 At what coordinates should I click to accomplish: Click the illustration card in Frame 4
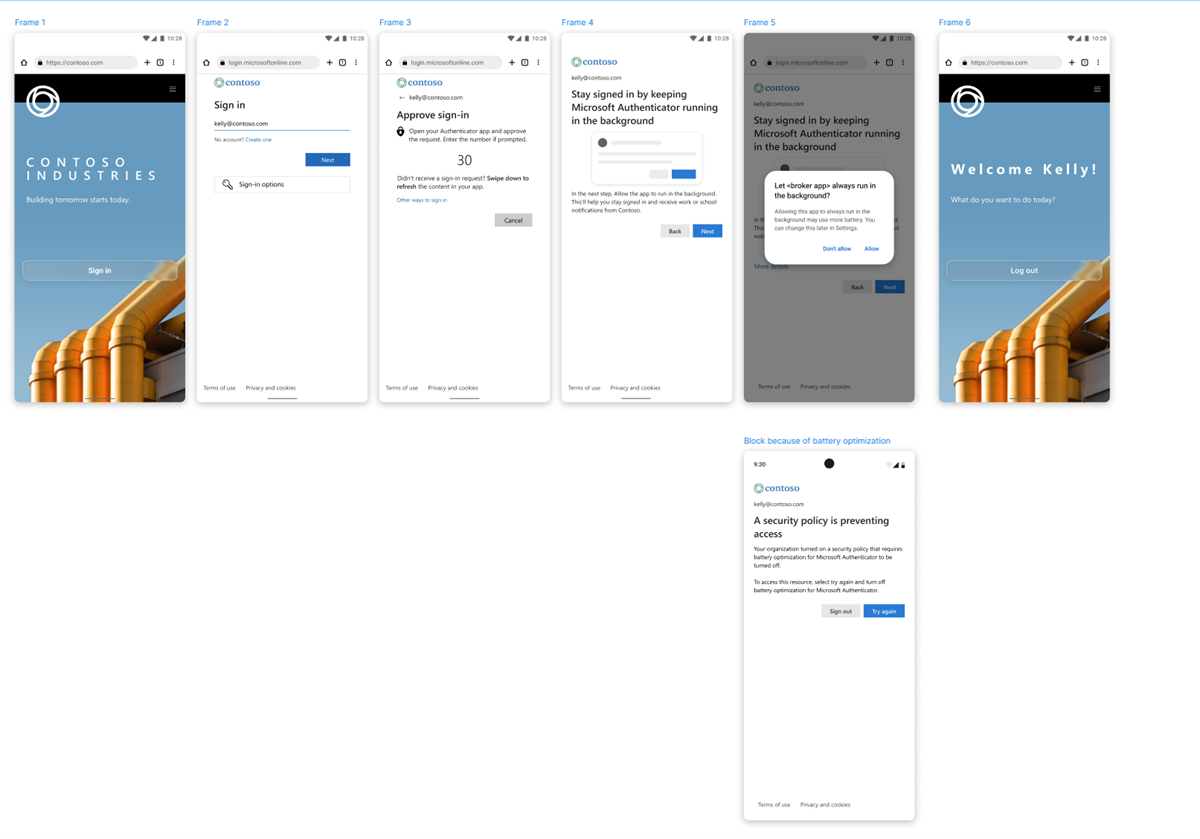point(647,158)
